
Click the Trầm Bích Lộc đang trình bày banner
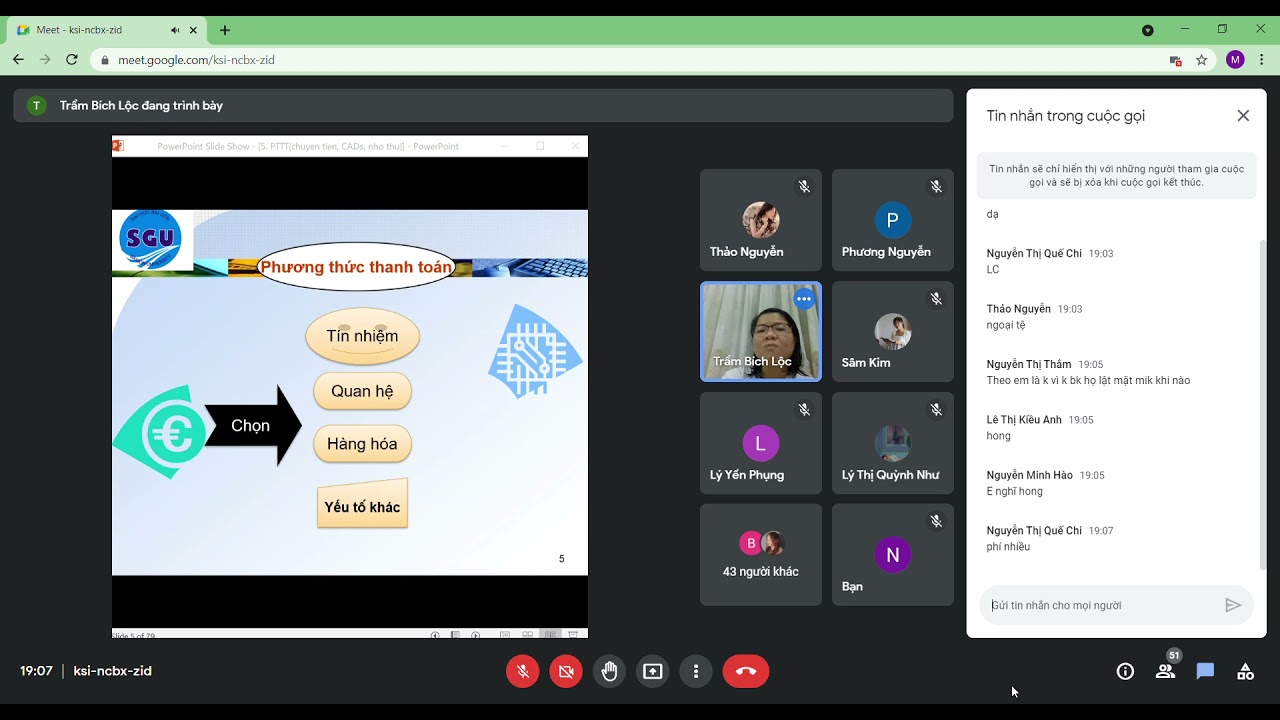483,106
